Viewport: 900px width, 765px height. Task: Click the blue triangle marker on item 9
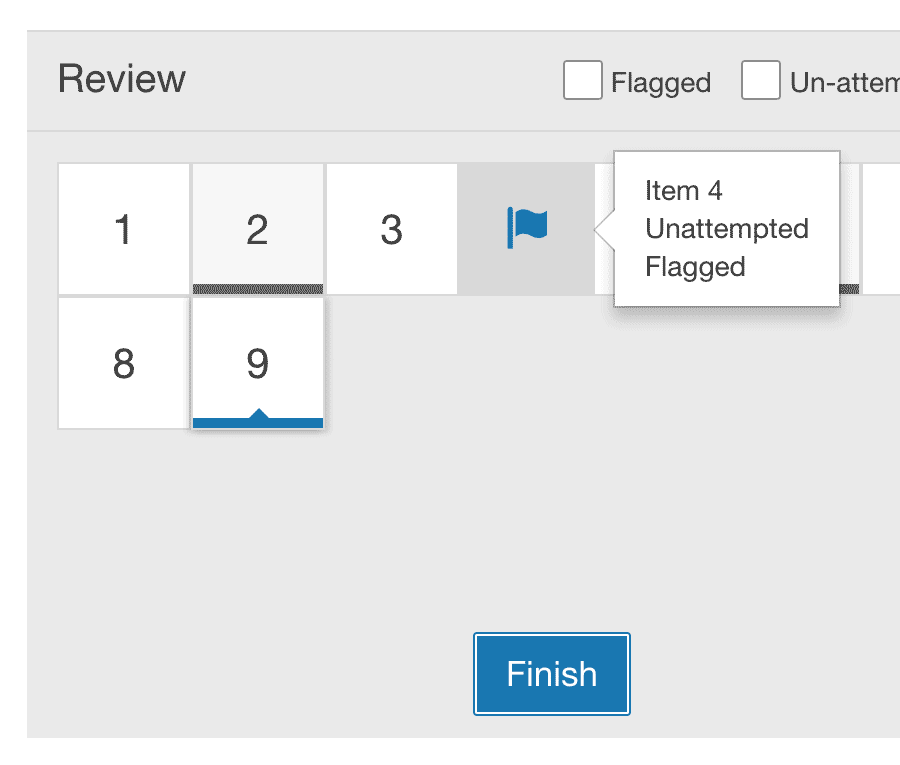pyautogui.click(x=259, y=414)
